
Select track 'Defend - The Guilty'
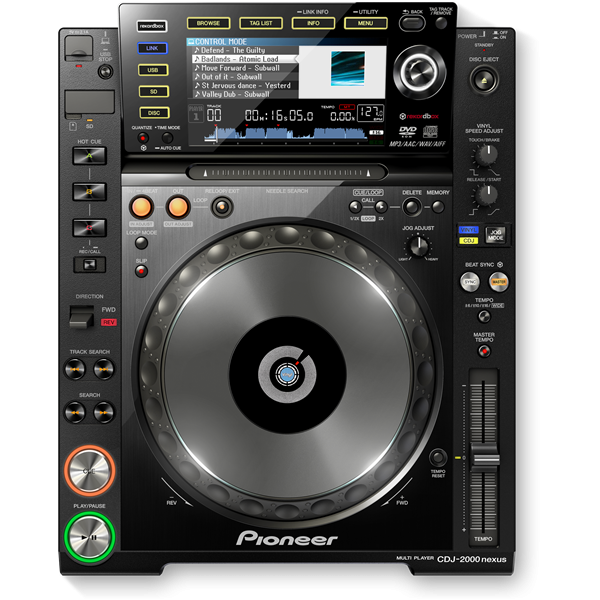[244, 50]
